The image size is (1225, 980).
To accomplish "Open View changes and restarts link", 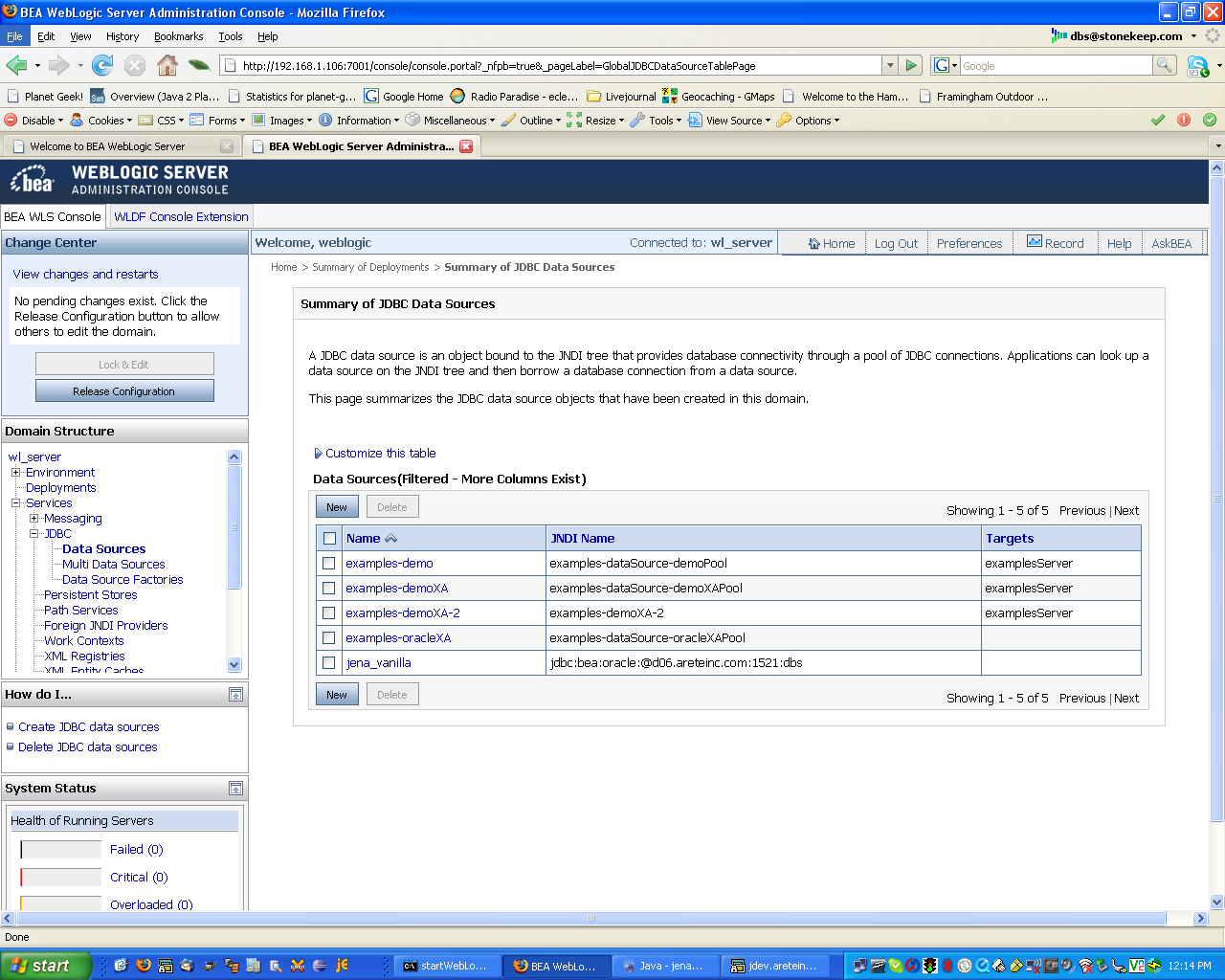I will 85,275.
